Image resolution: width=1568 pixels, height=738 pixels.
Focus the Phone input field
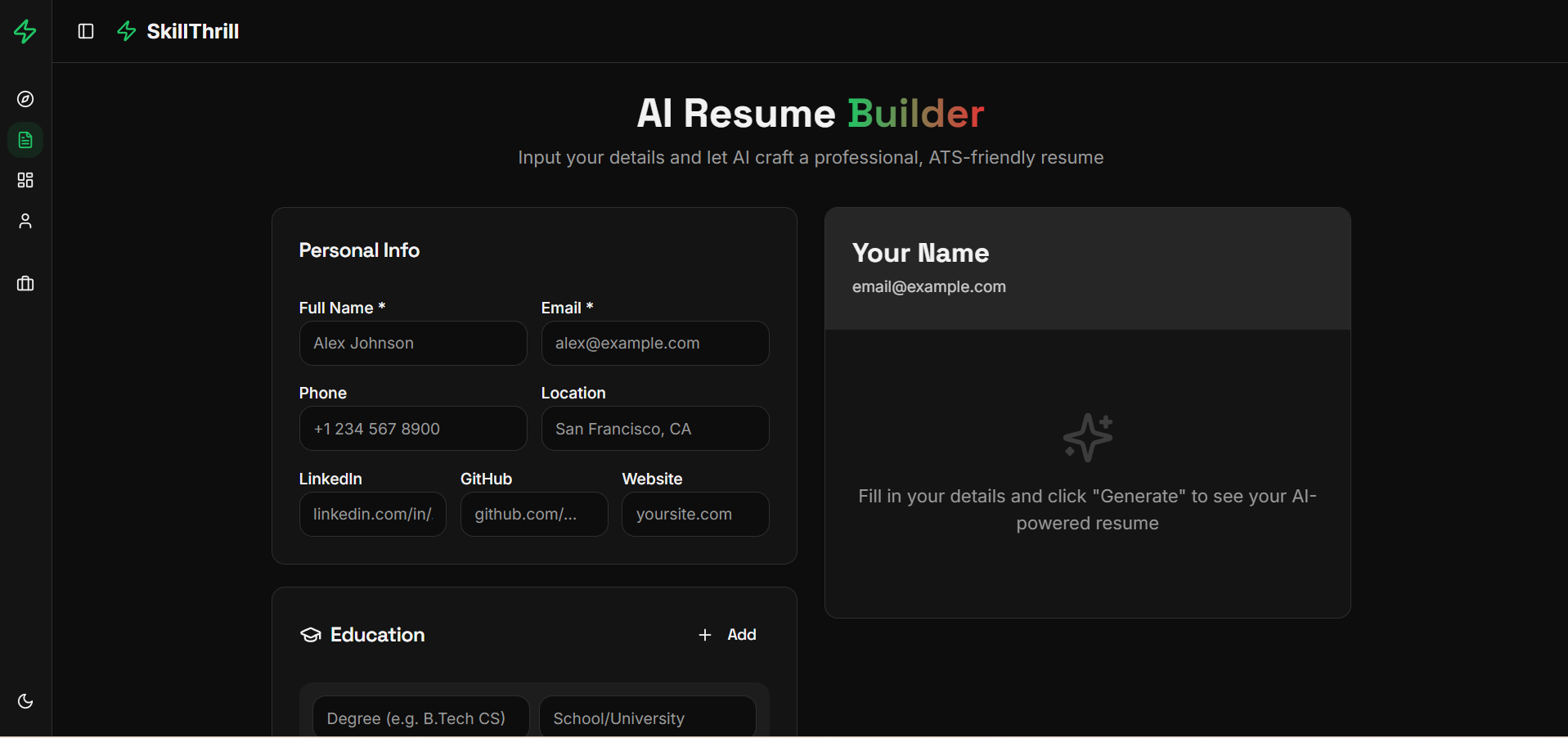pyautogui.click(x=413, y=429)
